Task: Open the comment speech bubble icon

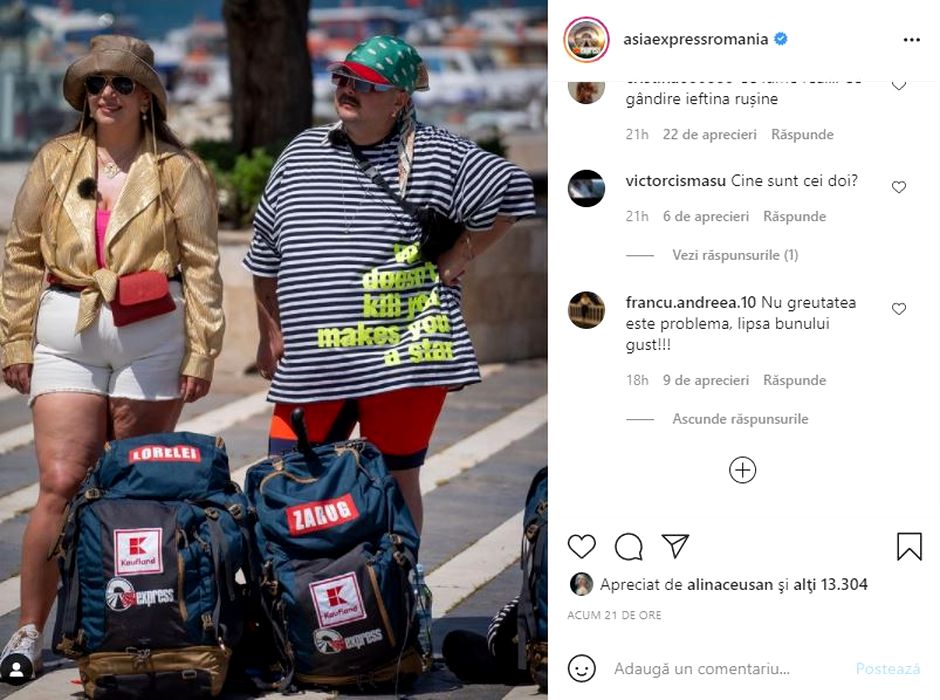Action: pos(629,547)
